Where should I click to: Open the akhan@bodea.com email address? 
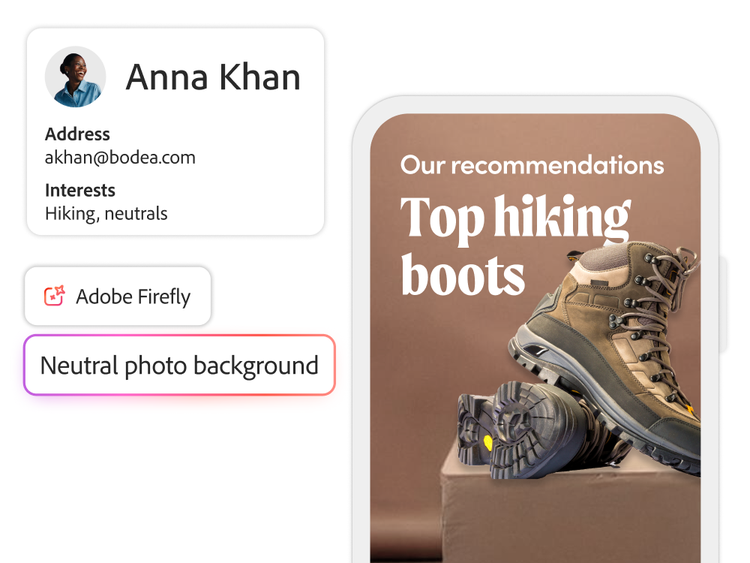point(120,157)
